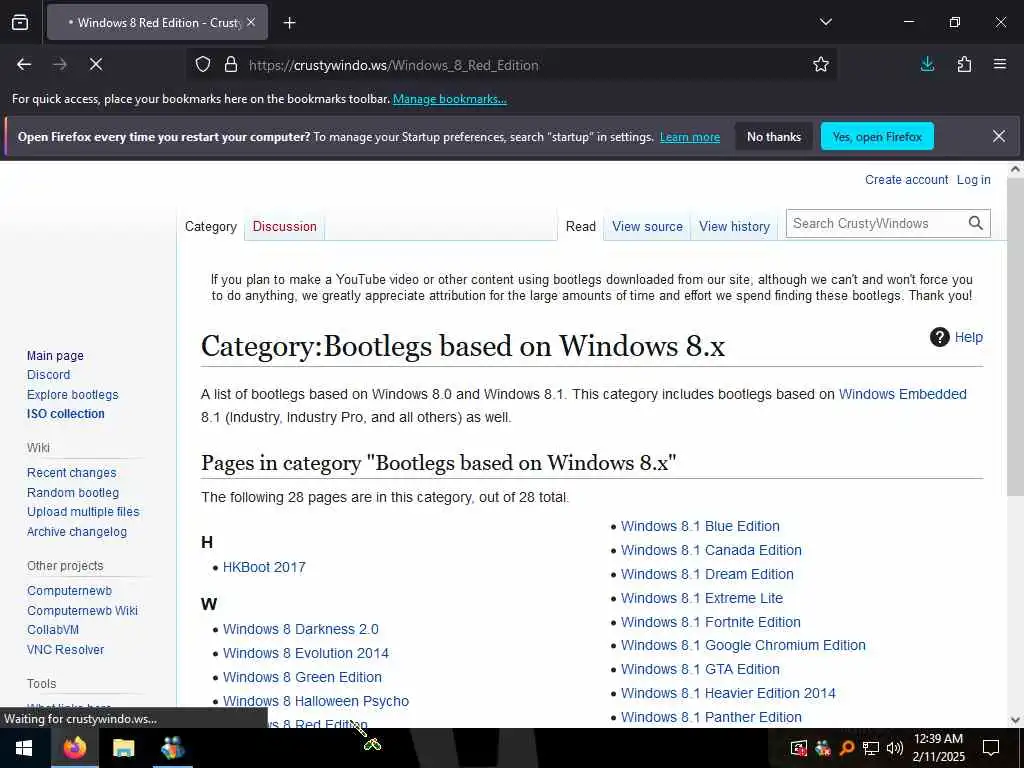1024x768 pixels.
Task: Dismiss the startup notification bar
Action: (999, 136)
